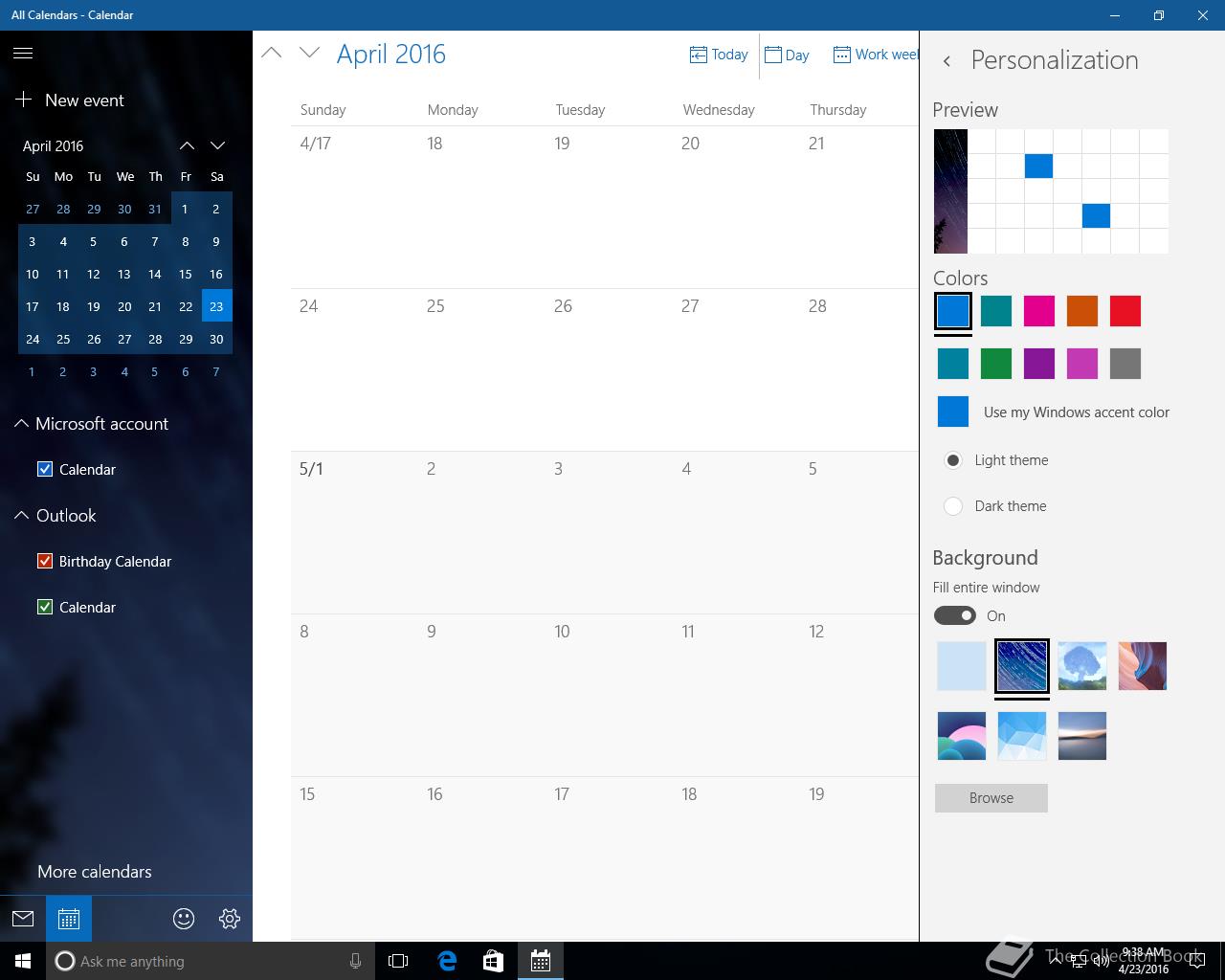The image size is (1225, 980).
Task: Choose the star trails background thumbnail
Action: point(1022,666)
